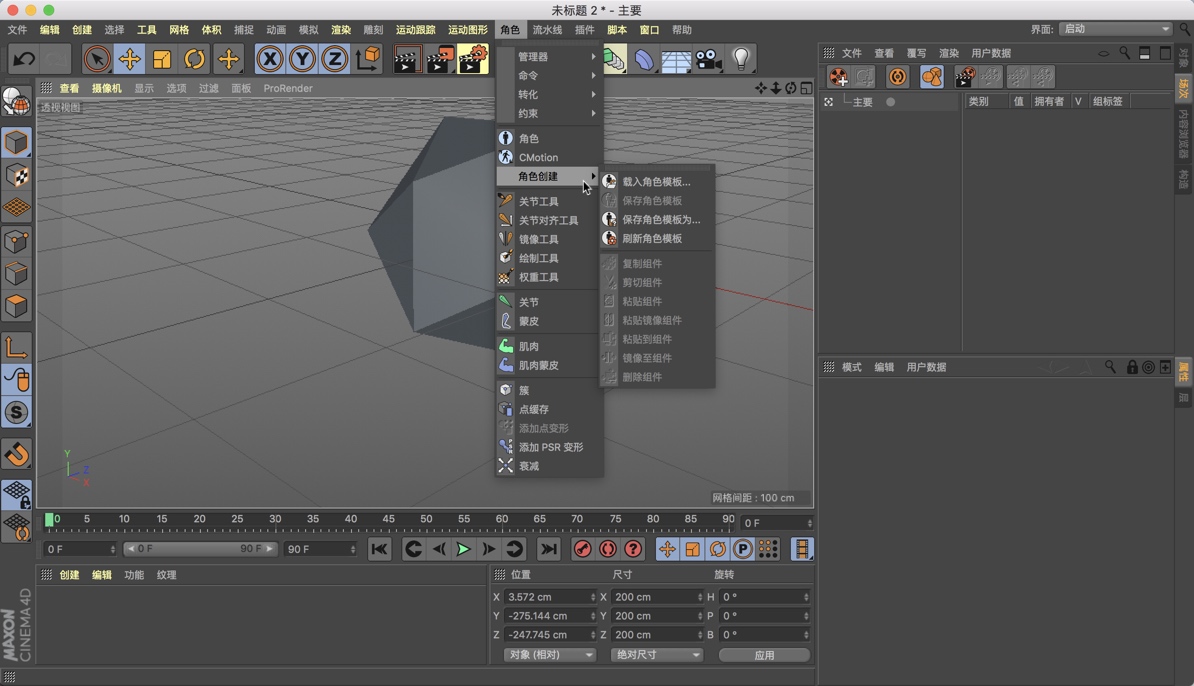Toggle Autokeying button
This screenshot has height=686, width=1194.
(x=608, y=549)
